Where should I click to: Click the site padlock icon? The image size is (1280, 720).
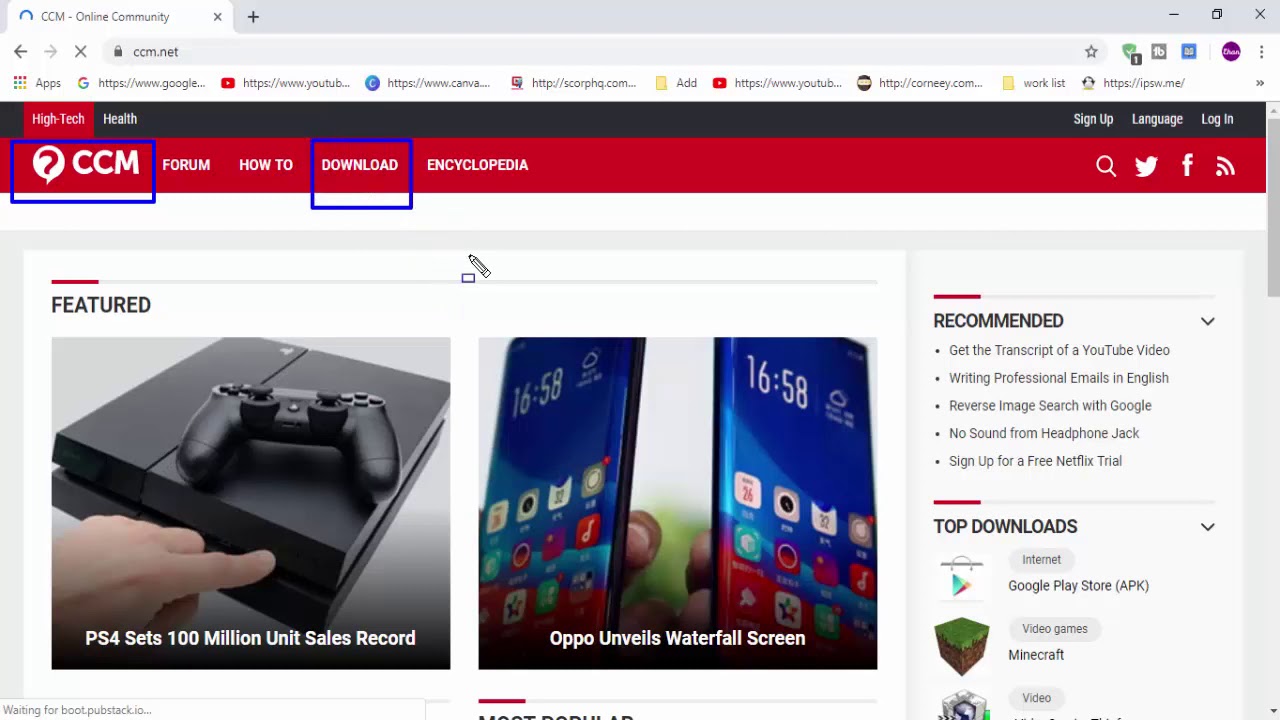click(118, 52)
